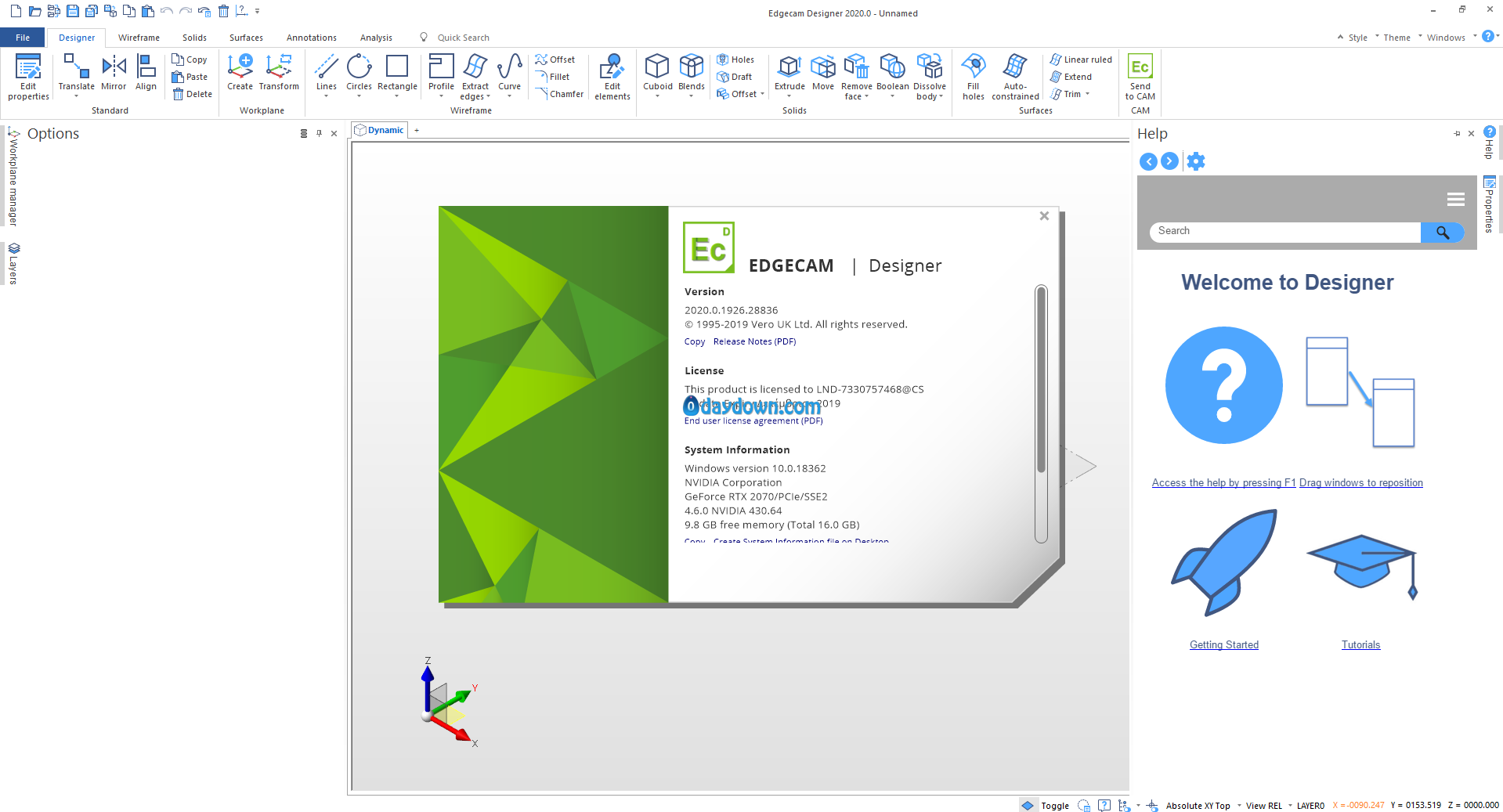The height and width of the screenshot is (812, 1503).
Task: Send the model to CAM
Action: pos(1140,78)
